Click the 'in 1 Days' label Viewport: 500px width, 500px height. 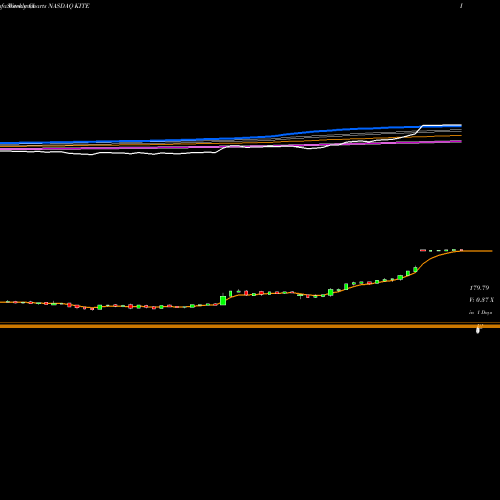point(480,313)
